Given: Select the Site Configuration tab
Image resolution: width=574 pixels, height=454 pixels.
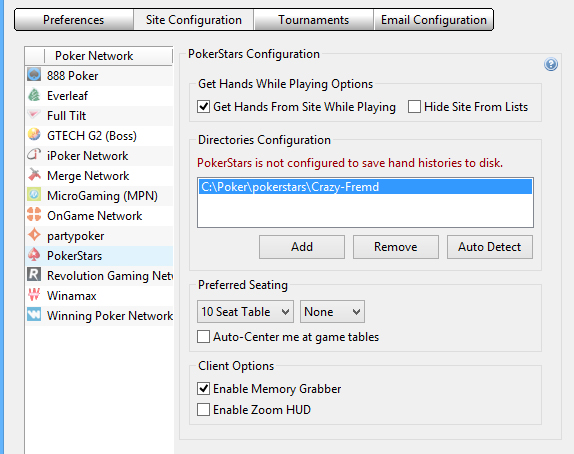Looking at the screenshot, I should click(x=194, y=20).
